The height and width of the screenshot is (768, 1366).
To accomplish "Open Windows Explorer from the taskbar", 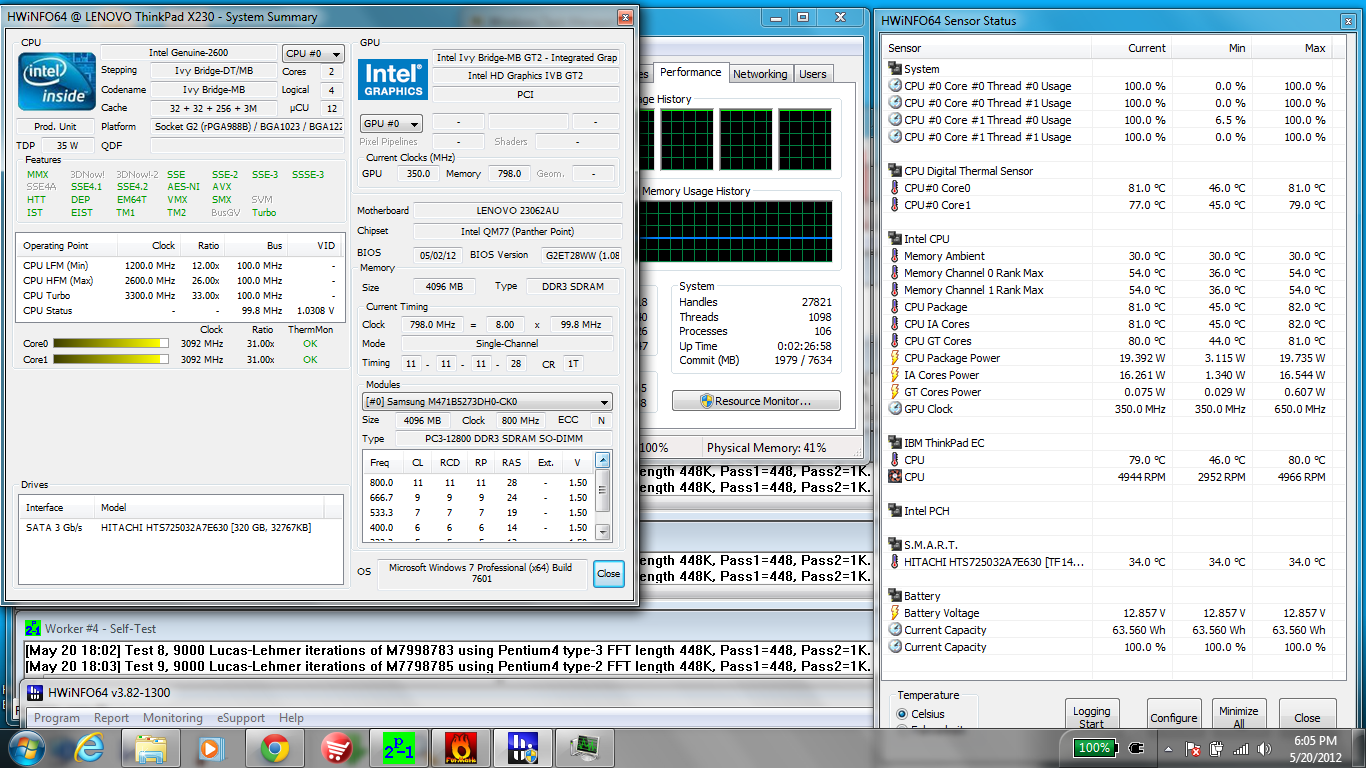I will coord(151,747).
